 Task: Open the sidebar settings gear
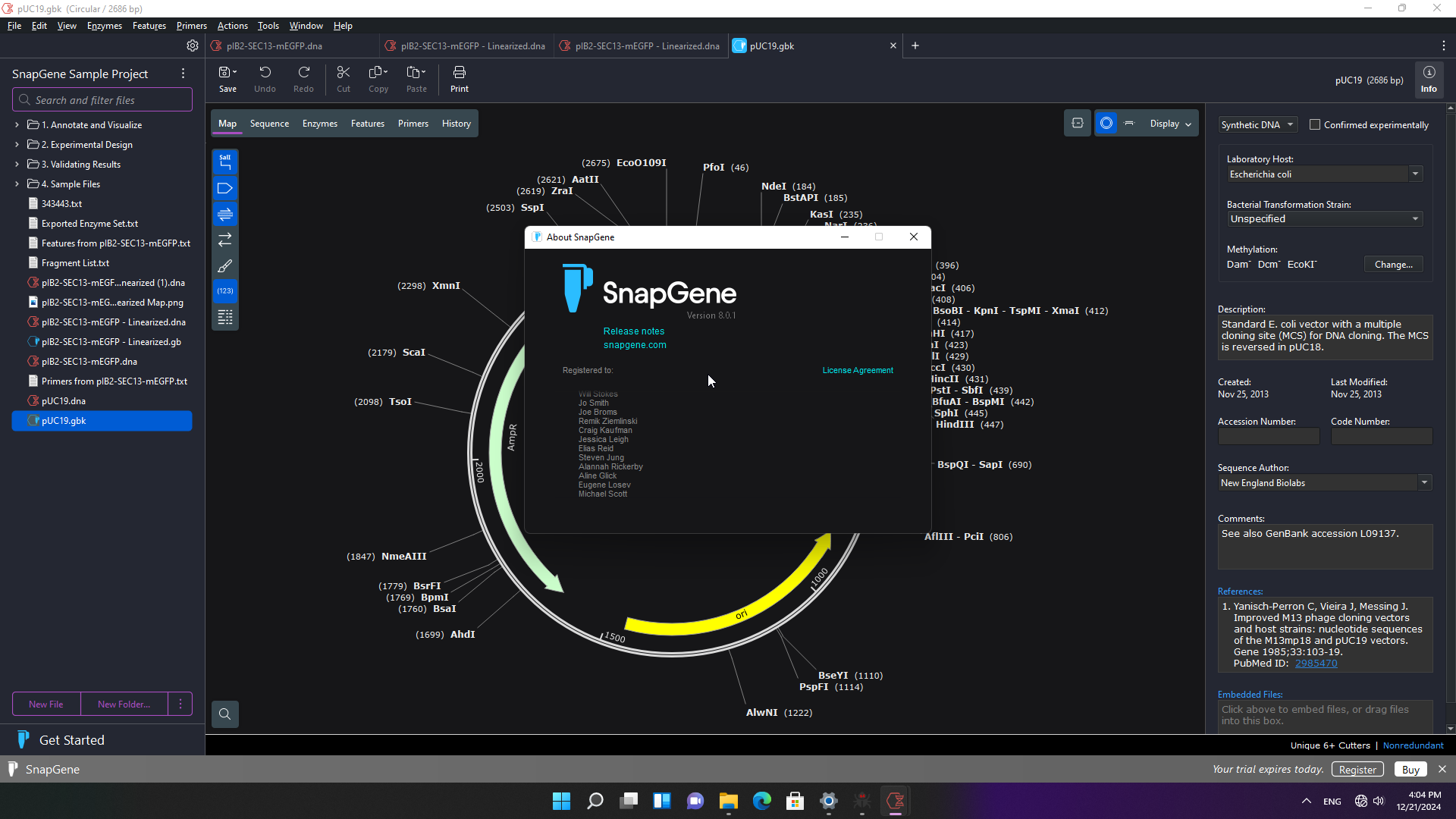coord(193,45)
